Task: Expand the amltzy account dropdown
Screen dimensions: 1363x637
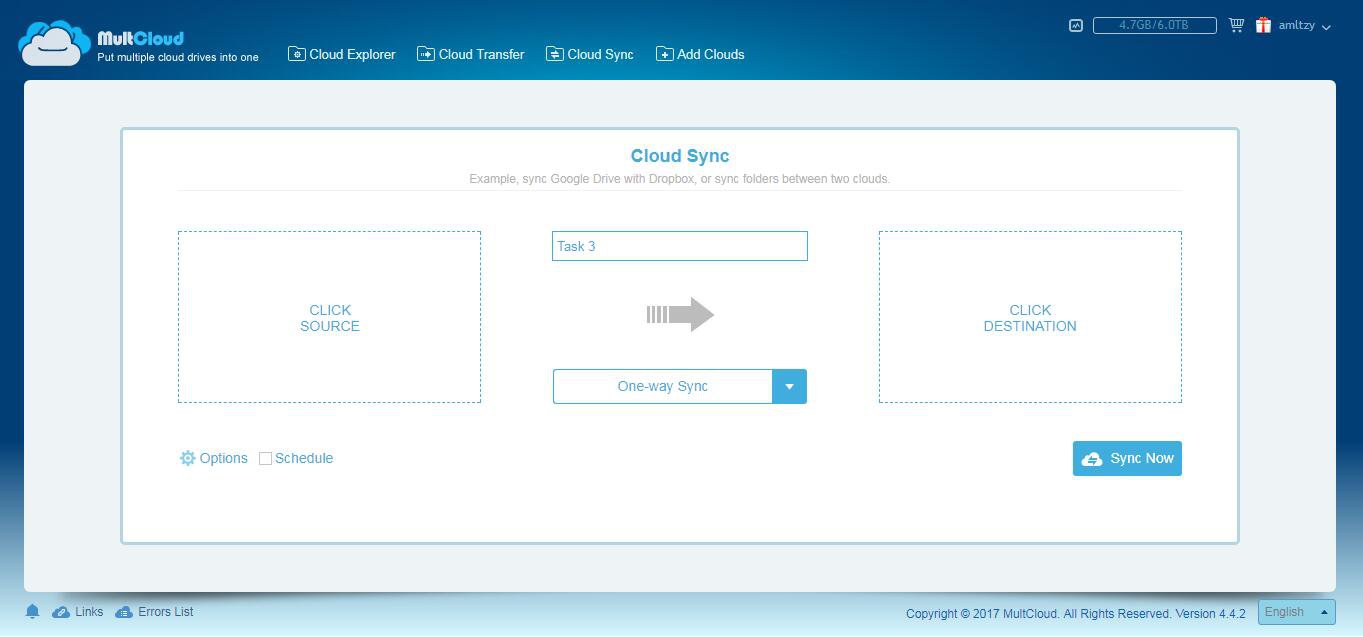Action: [x=1305, y=26]
